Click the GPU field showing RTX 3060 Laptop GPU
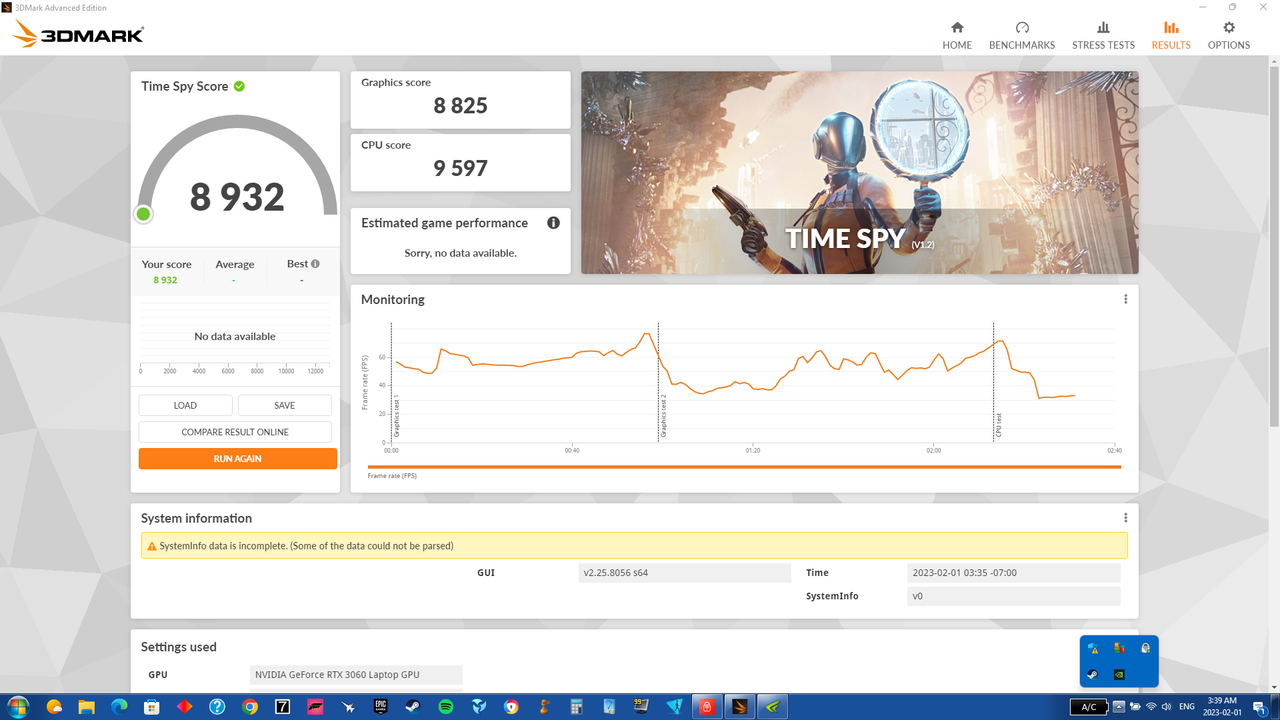 (x=355, y=674)
